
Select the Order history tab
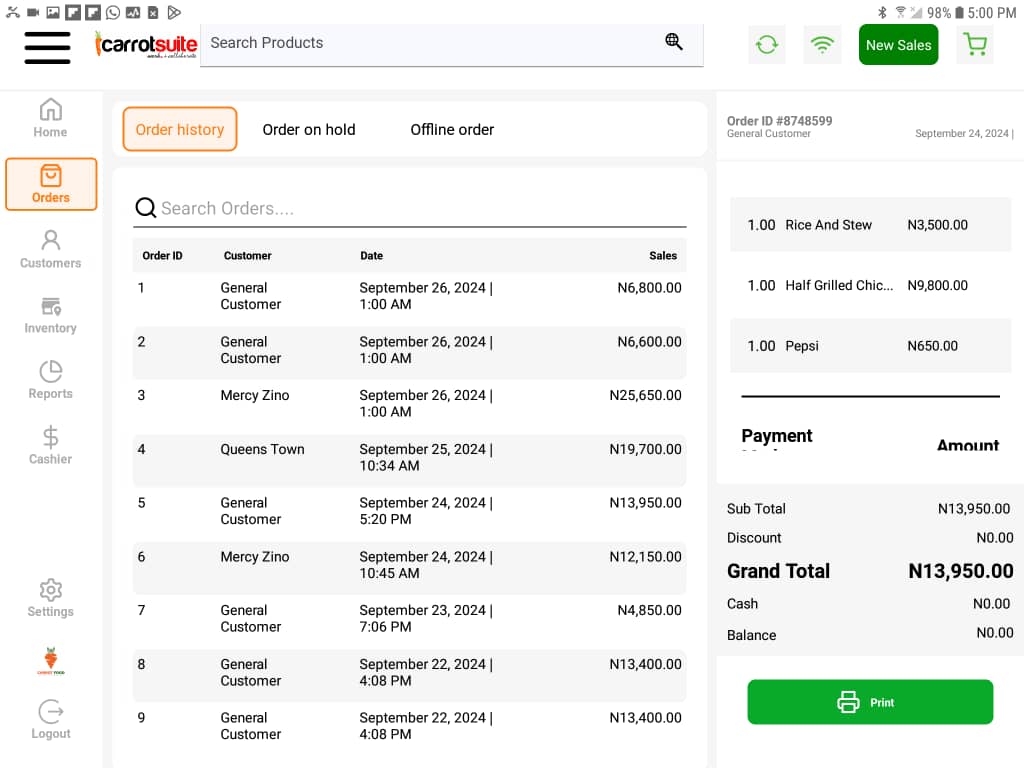tap(180, 129)
